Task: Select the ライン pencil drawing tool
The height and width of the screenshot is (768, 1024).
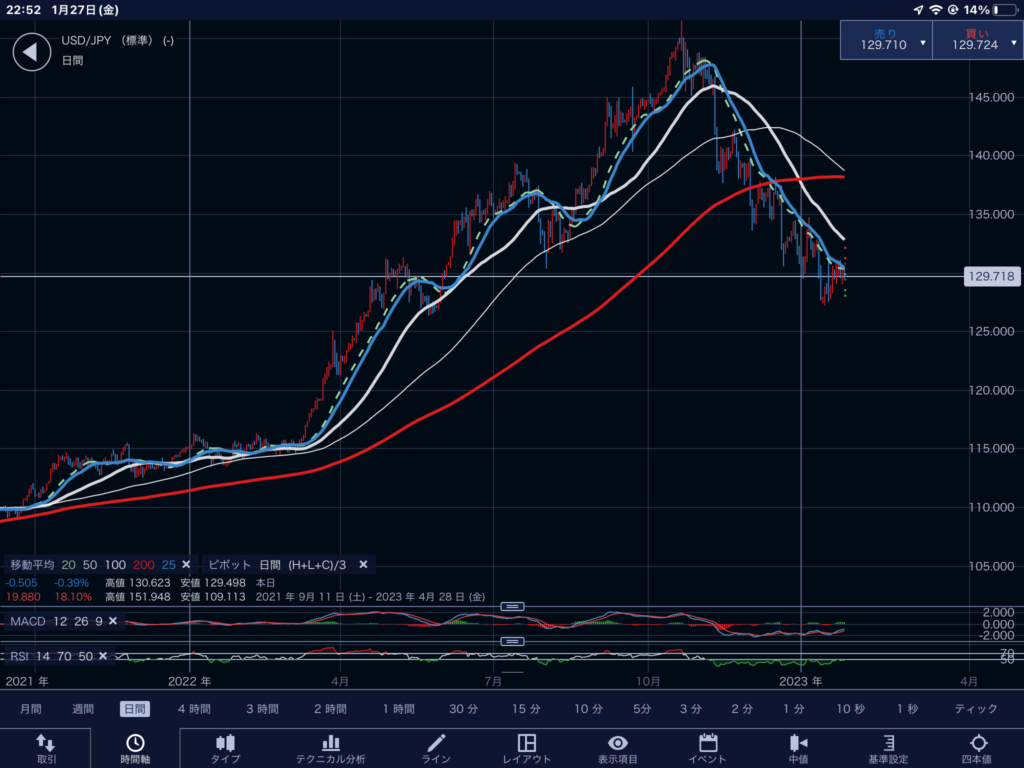Action: click(436, 748)
